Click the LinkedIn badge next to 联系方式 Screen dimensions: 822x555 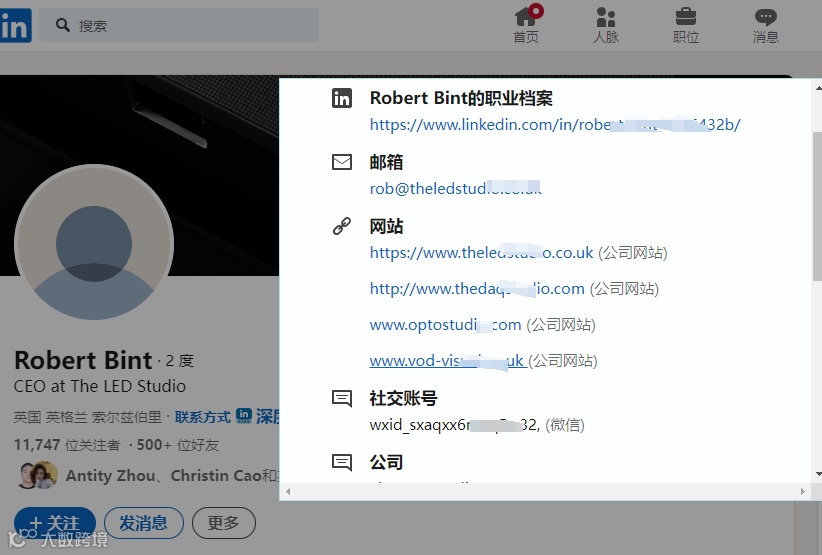pyautogui.click(x=244, y=415)
